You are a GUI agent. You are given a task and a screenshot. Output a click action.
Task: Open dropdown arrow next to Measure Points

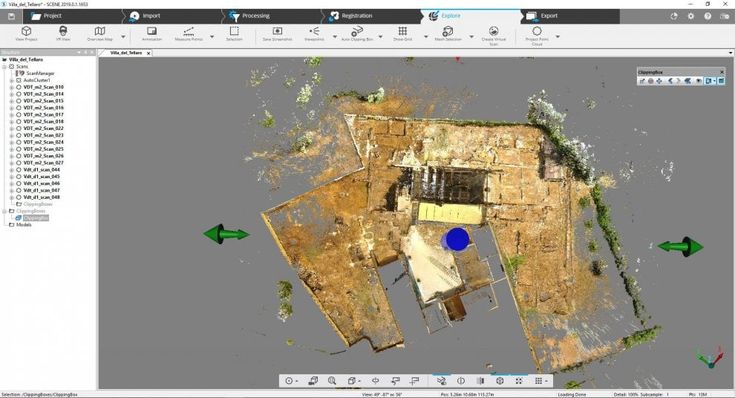tap(212, 37)
